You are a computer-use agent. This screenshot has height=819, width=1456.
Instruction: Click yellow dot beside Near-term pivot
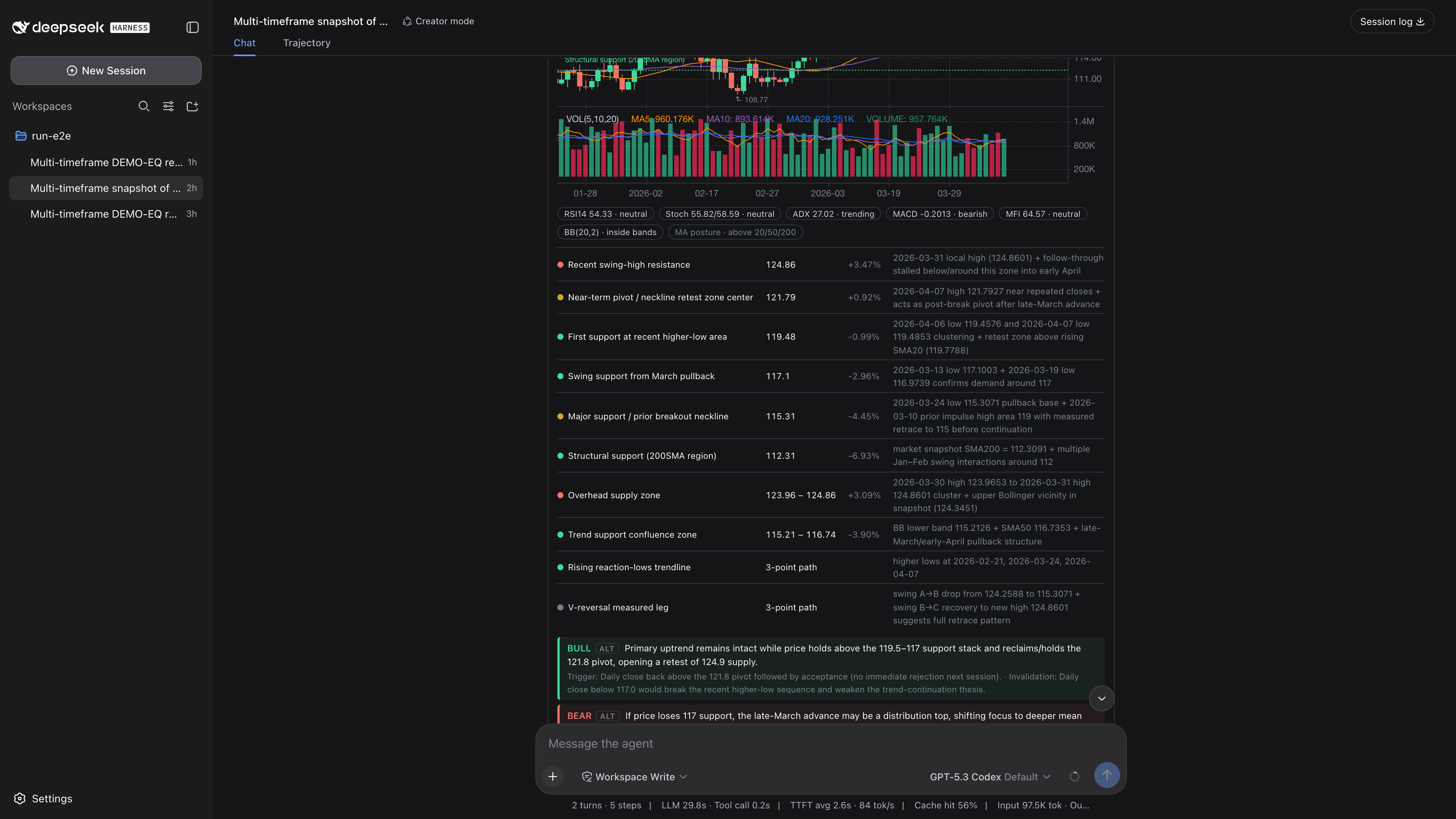click(x=560, y=297)
